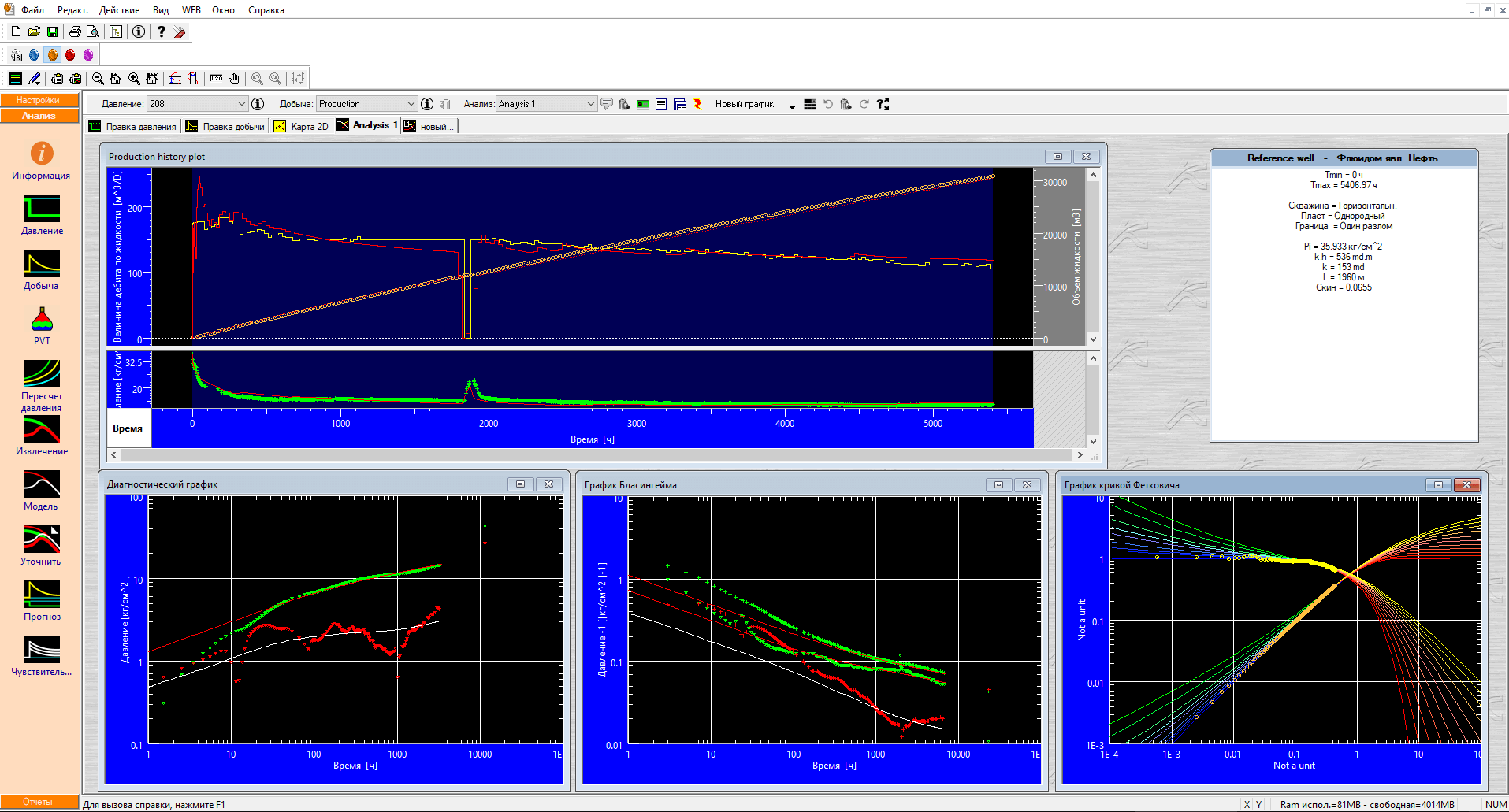Click the colored lines legend icon
Screen dimensions: 1509x812
[x=16, y=79]
